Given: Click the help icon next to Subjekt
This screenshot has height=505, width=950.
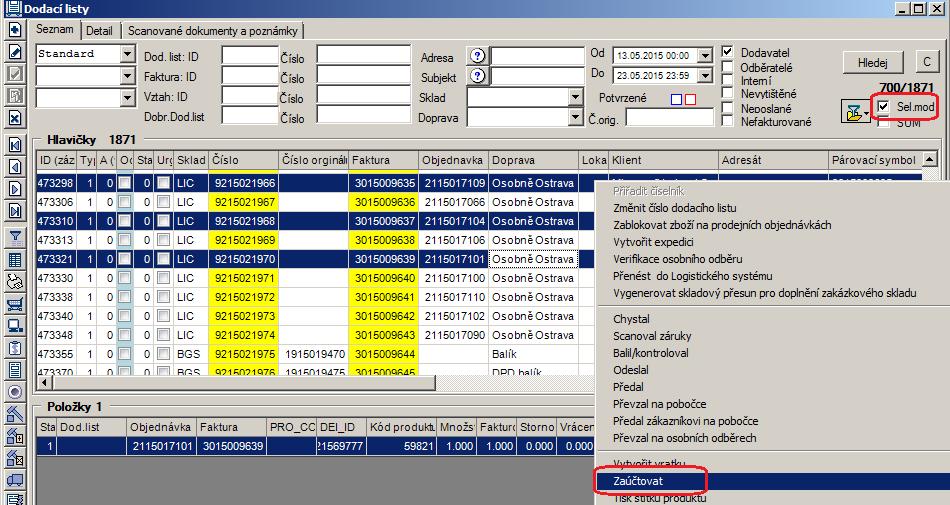Looking at the screenshot, I should tap(477, 76).
